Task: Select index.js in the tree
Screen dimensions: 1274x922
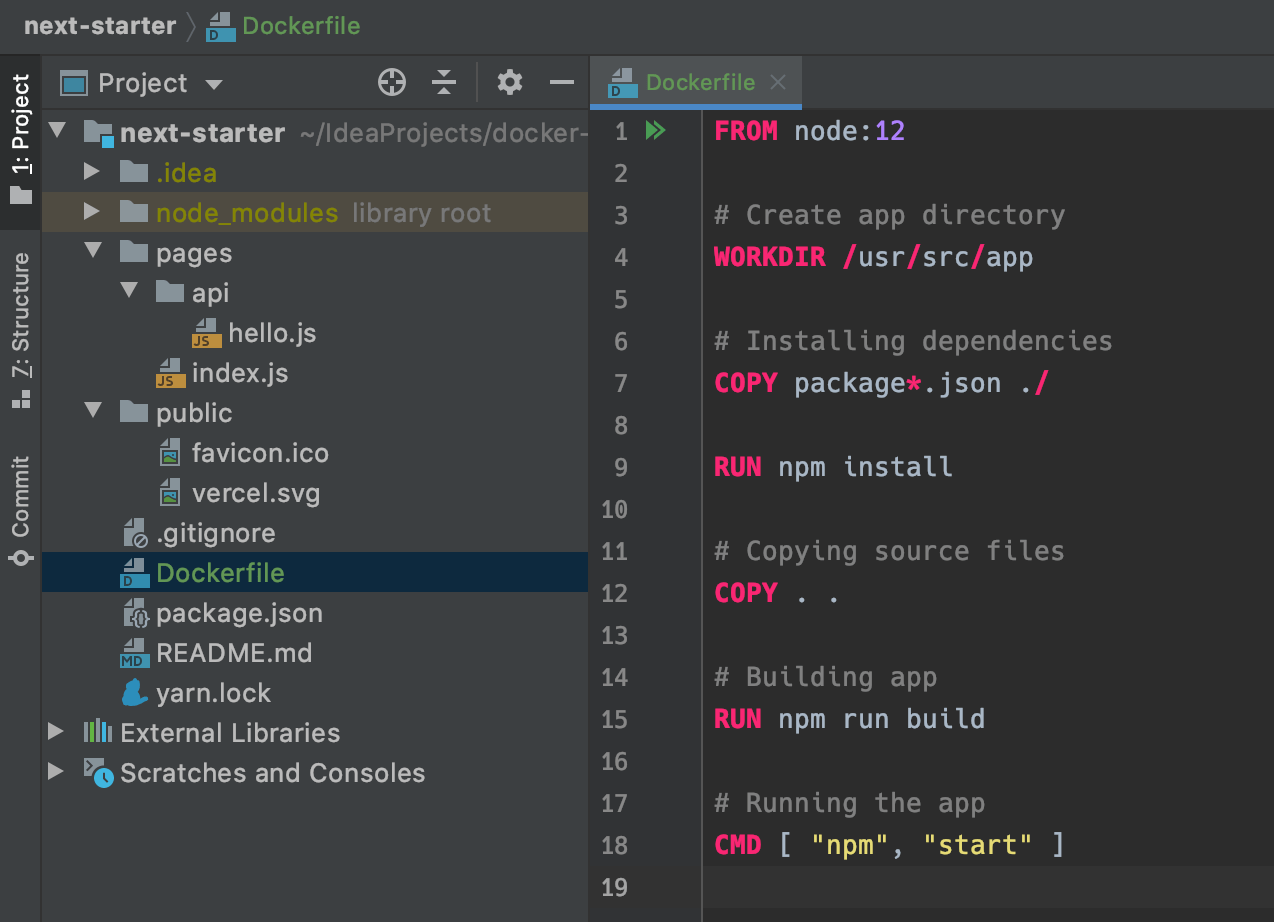Action: [x=240, y=373]
